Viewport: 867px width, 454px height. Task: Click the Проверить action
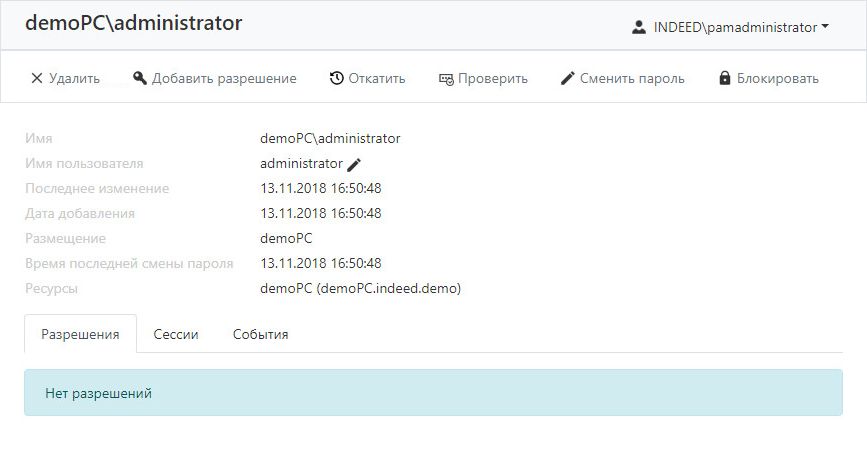493,79
